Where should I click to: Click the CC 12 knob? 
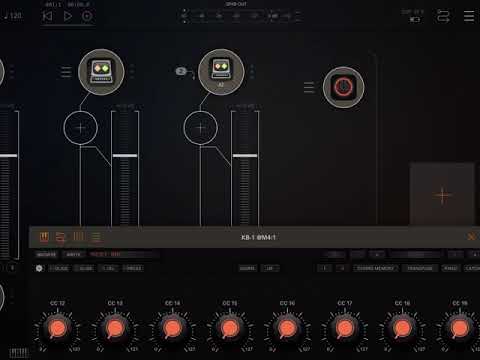tap(58, 328)
